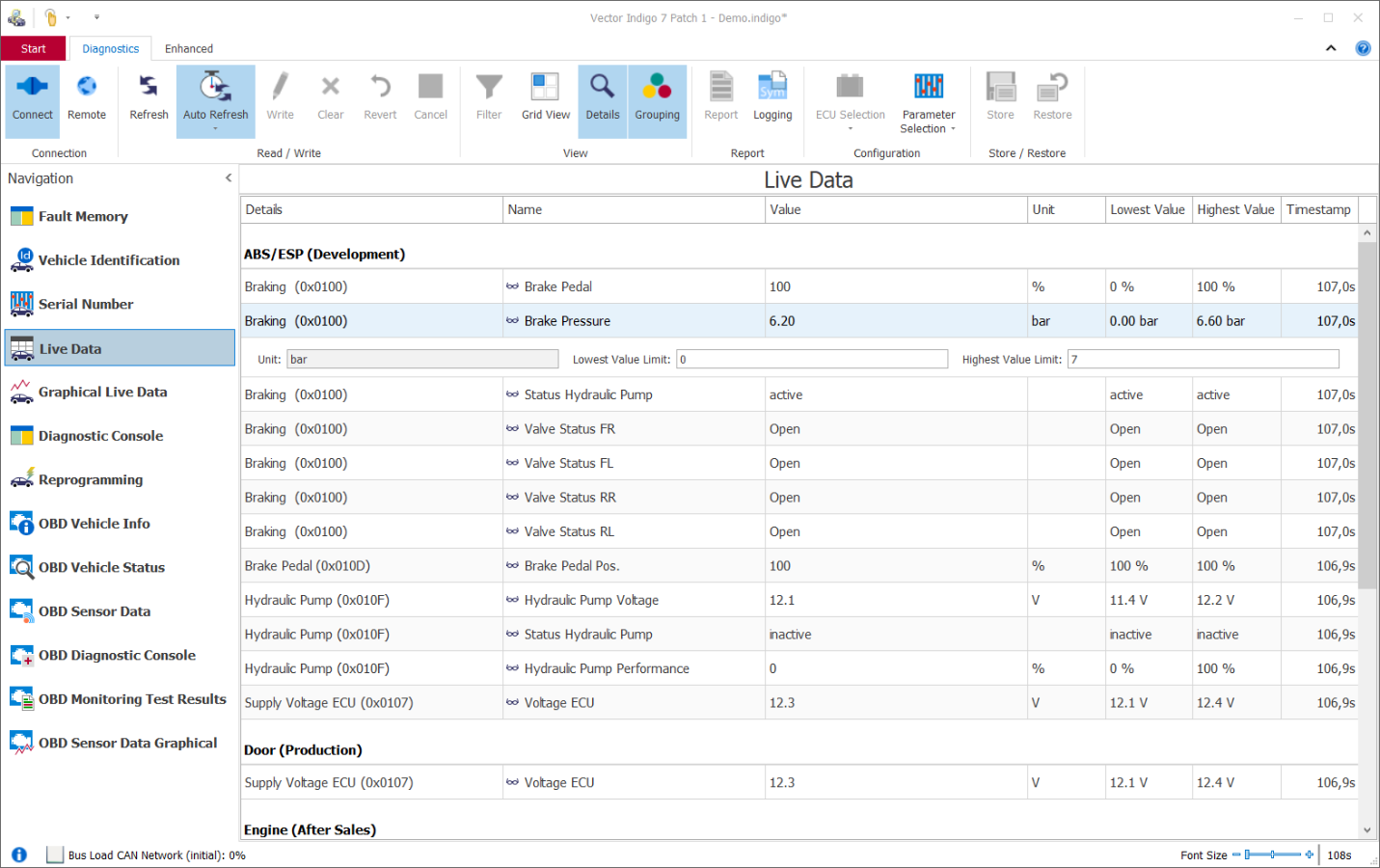This screenshot has height=868, width=1380.
Task: Switch to Enhanced ribbon tab
Action: click(189, 48)
